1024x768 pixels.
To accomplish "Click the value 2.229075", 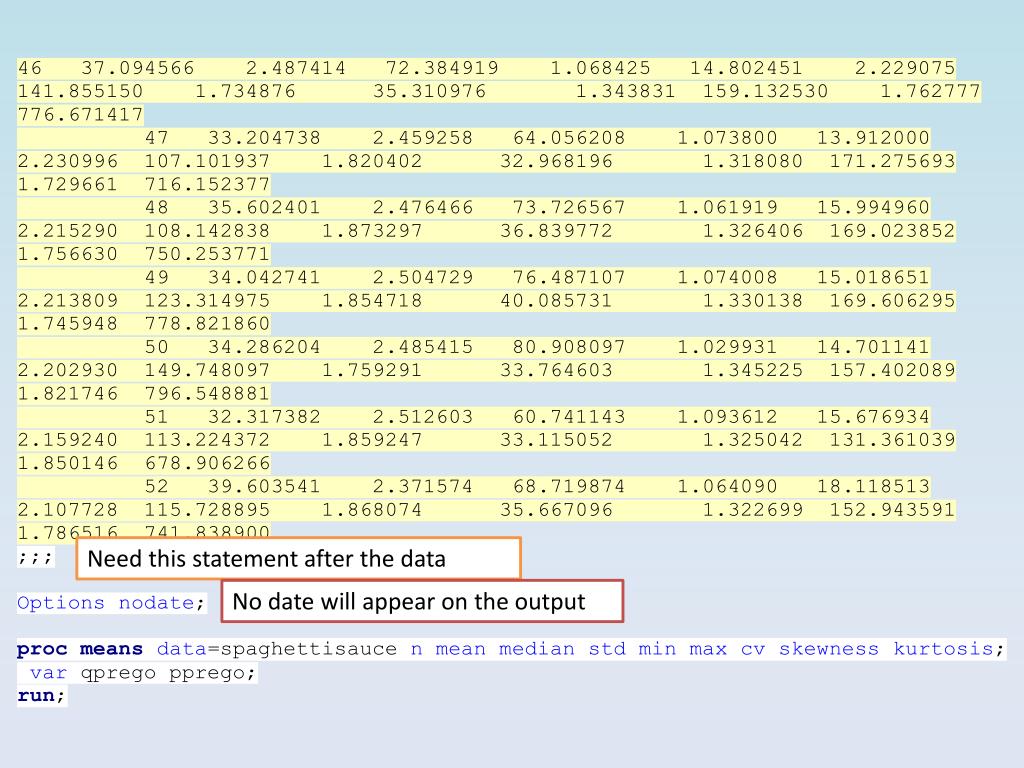I will point(904,68).
